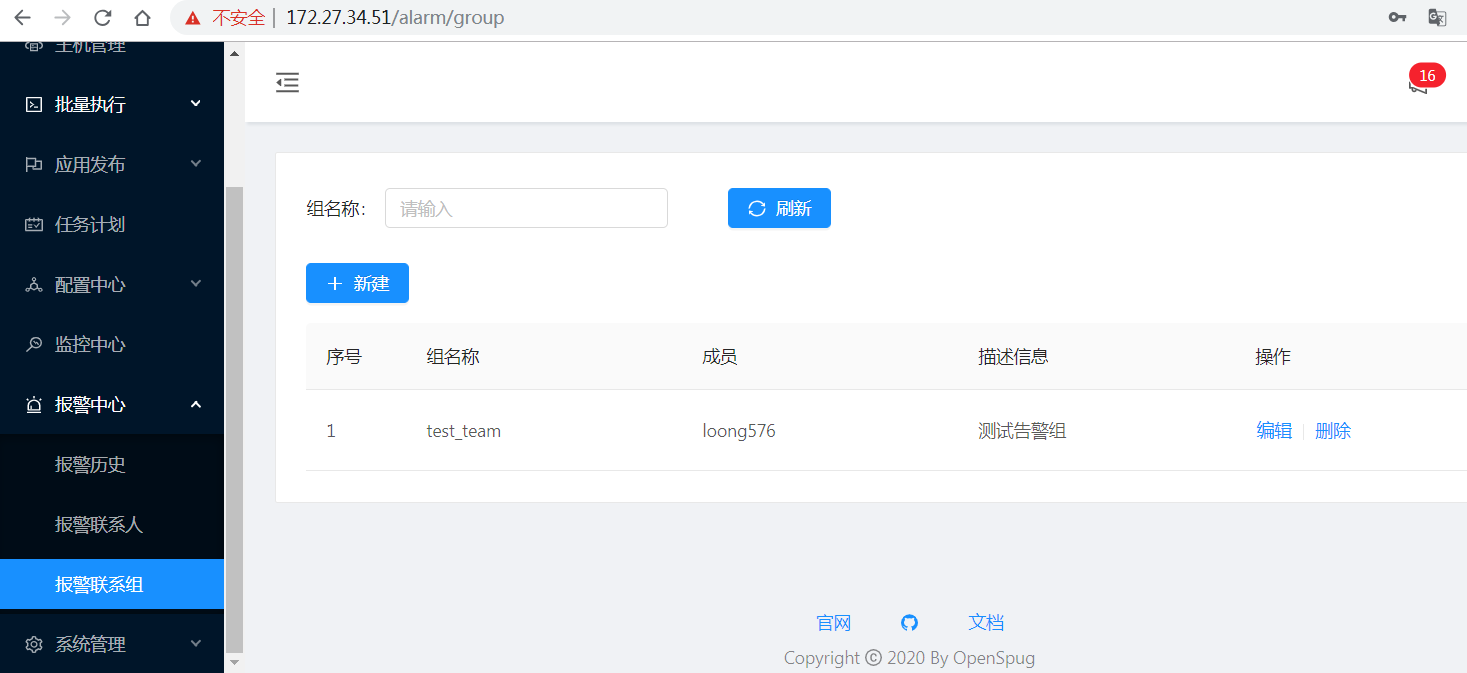The height and width of the screenshot is (673, 1467).
Task: Click the 组名称 column header
Action: (x=453, y=356)
